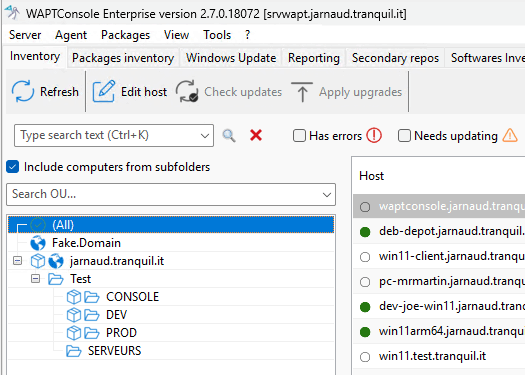Click the green status dot for win11arm64 host

[365, 332]
